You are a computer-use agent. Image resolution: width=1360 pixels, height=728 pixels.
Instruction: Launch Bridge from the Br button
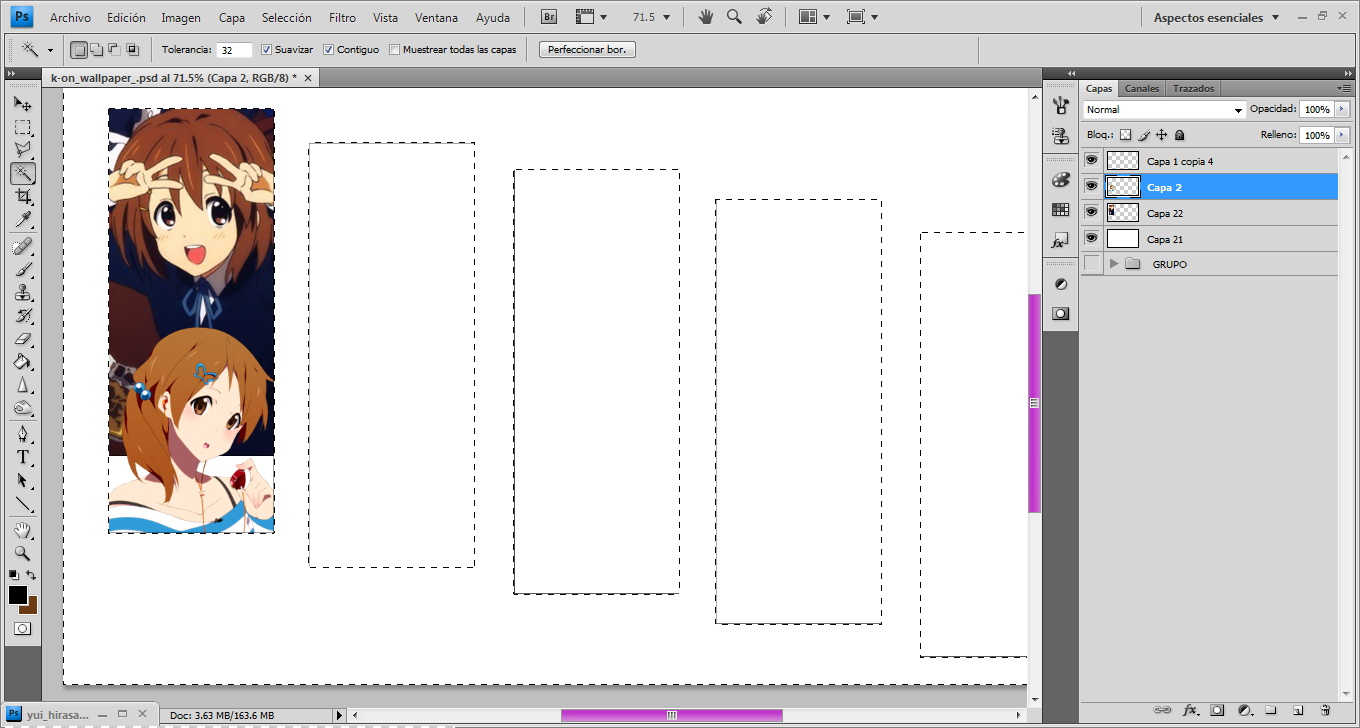tap(548, 17)
